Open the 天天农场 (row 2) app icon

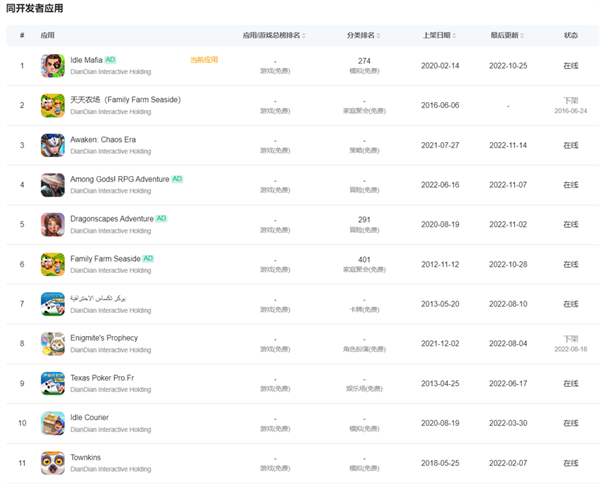coord(53,106)
